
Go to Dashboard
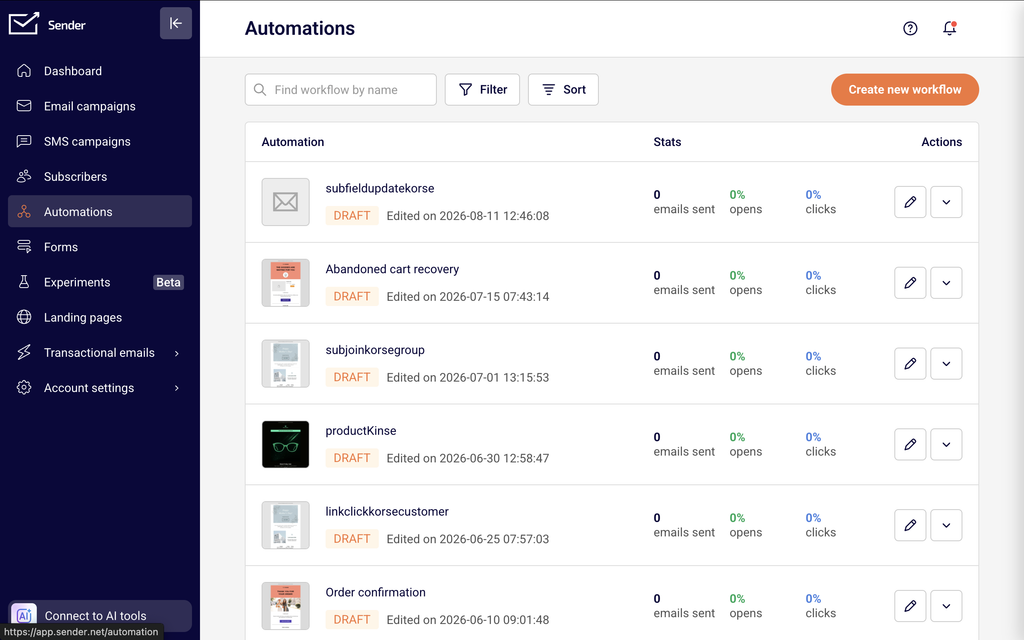pyautogui.click(x=100, y=71)
